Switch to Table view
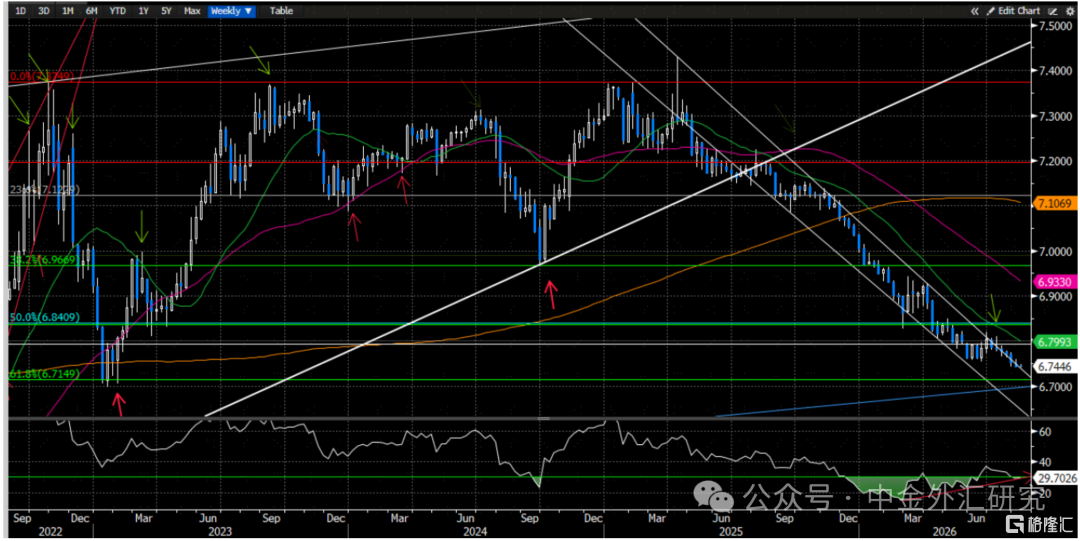 point(281,11)
